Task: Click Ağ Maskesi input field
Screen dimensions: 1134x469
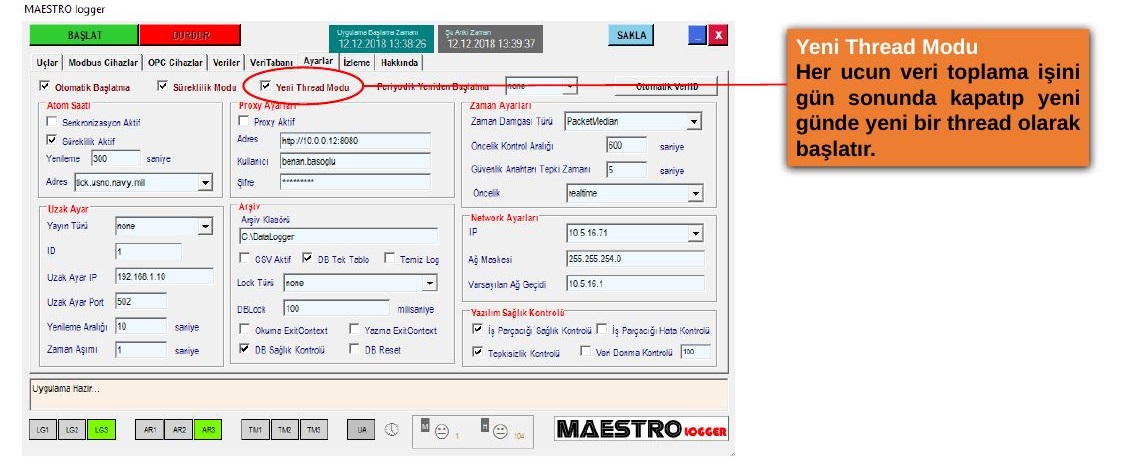Action: [x=635, y=258]
